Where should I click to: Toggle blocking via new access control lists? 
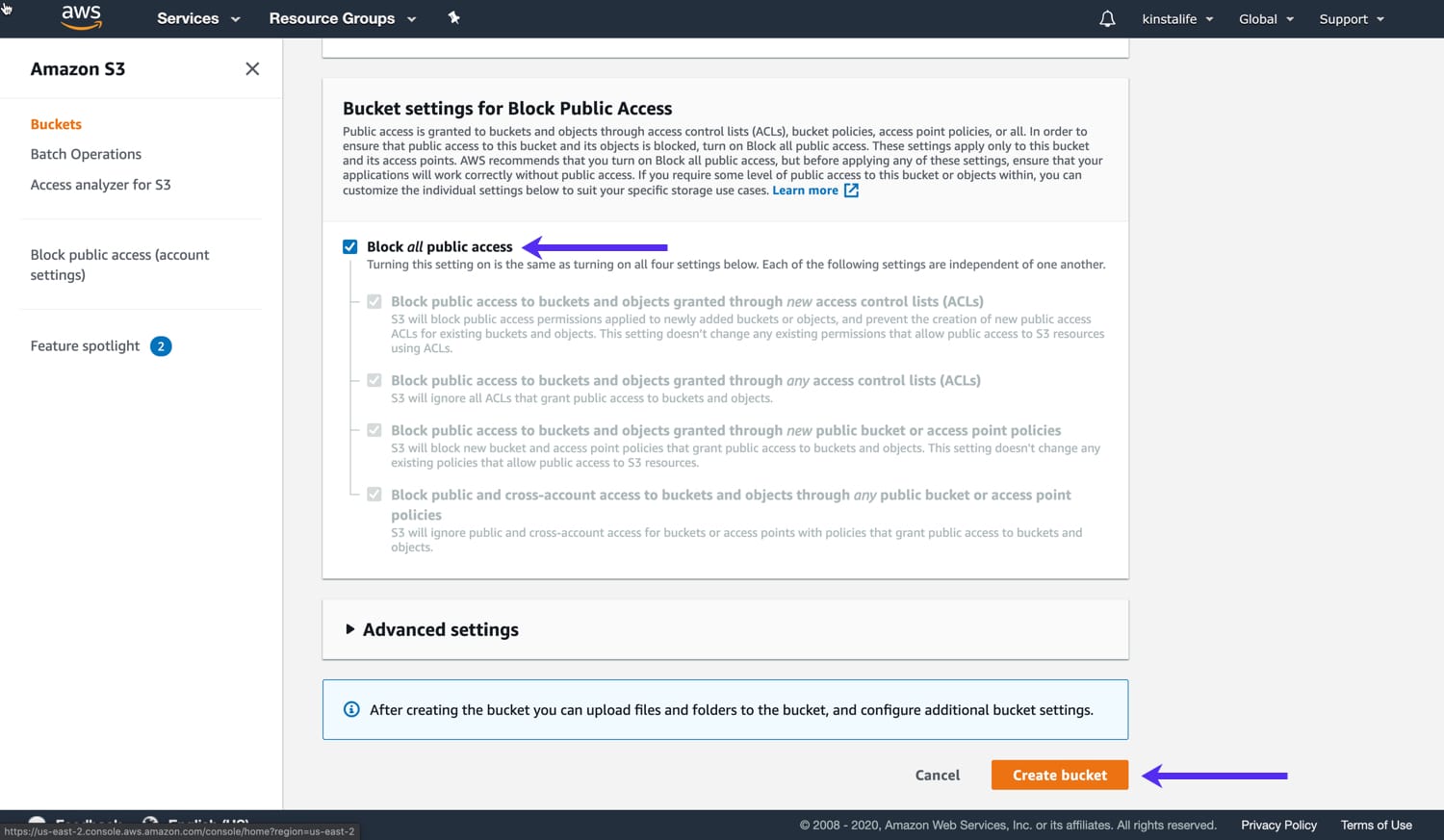[x=374, y=301]
